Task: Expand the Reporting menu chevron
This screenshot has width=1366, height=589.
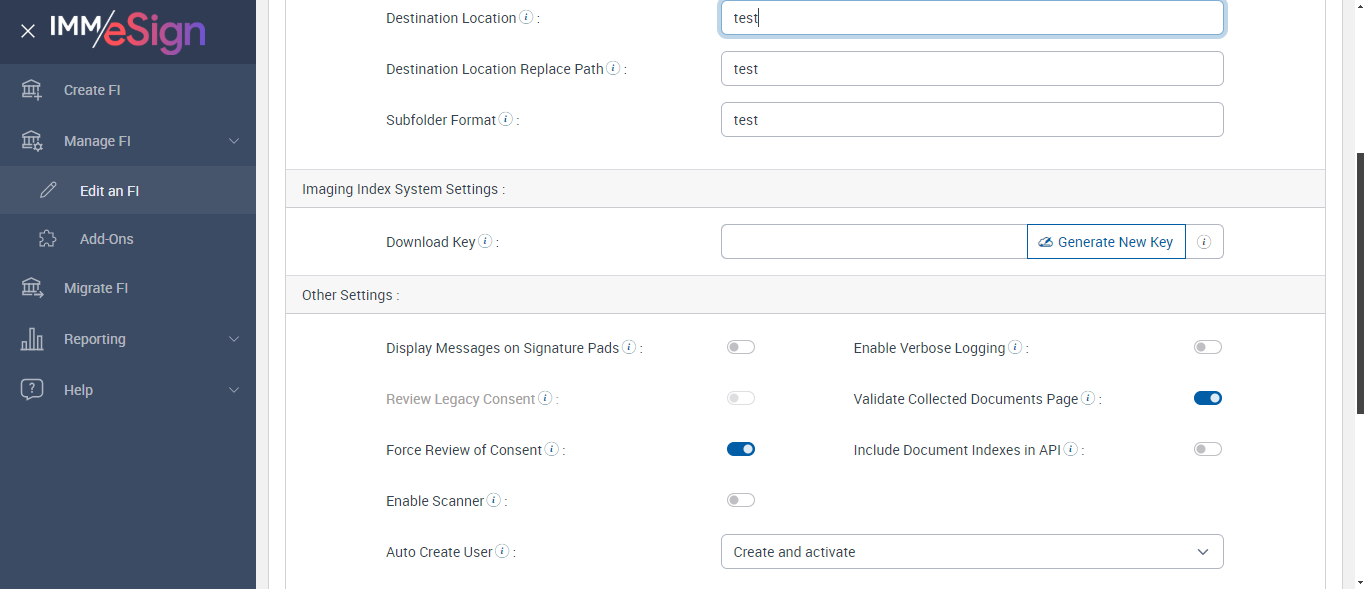Action: tap(234, 339)
